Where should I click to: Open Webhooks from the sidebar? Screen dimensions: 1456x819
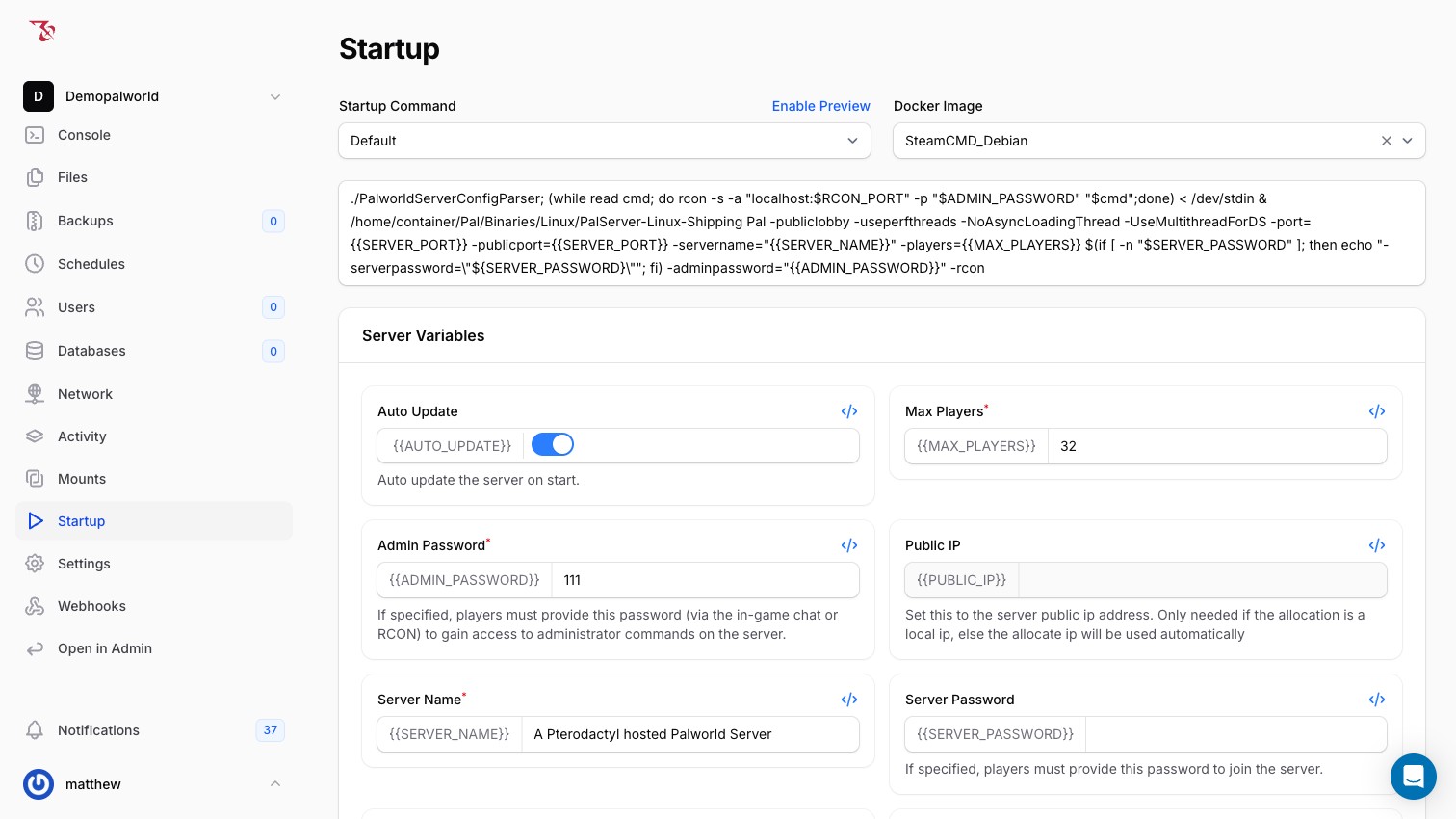(154, 606)
